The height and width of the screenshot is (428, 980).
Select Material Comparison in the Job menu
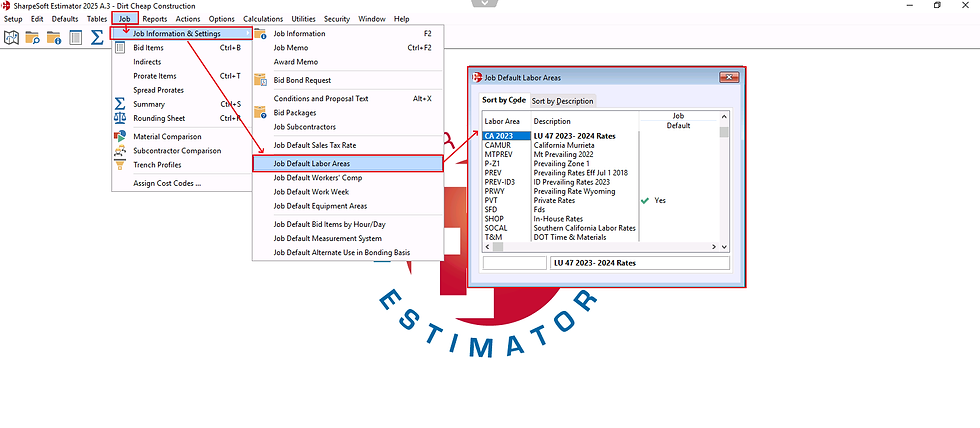[181, 136]
